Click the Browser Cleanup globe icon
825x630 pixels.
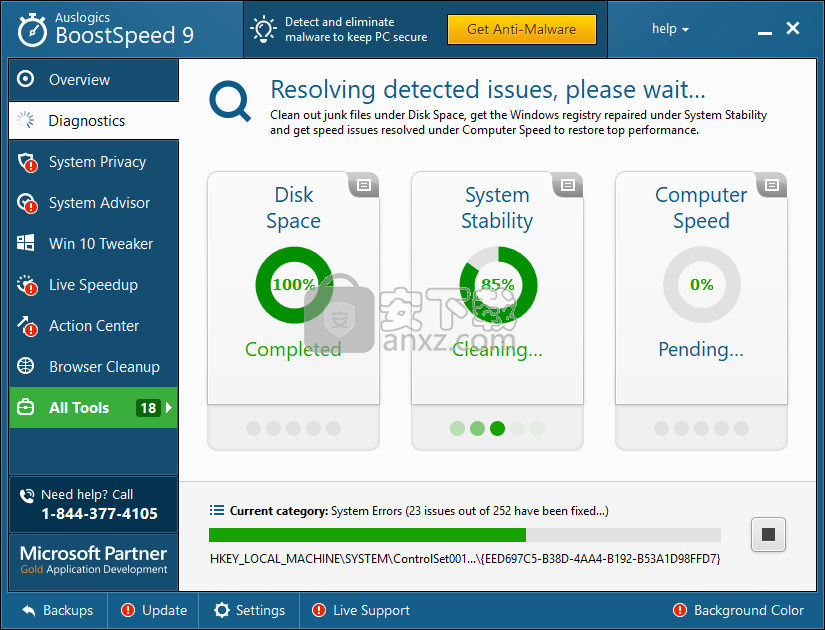point(25,366)
